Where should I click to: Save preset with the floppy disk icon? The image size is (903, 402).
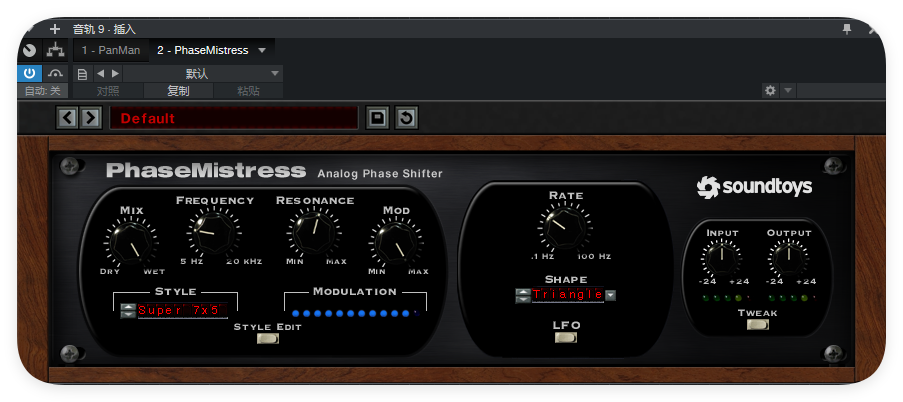tap(377, 118)
